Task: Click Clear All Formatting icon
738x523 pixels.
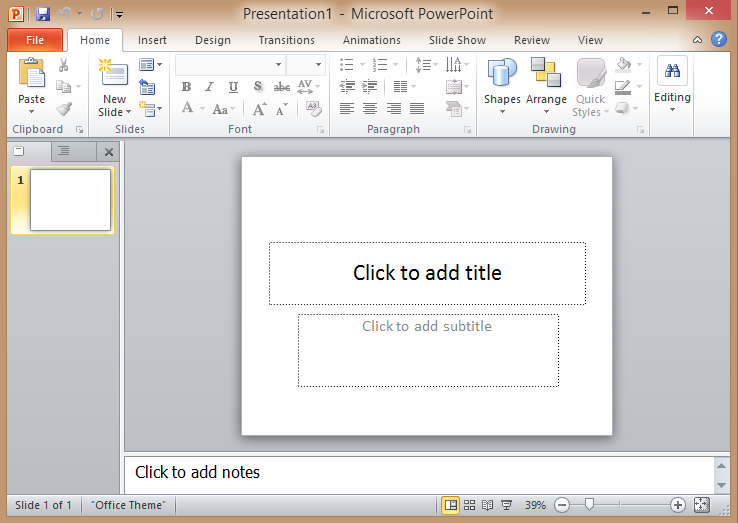Action: pyautogui.click(x=313, y=109)
